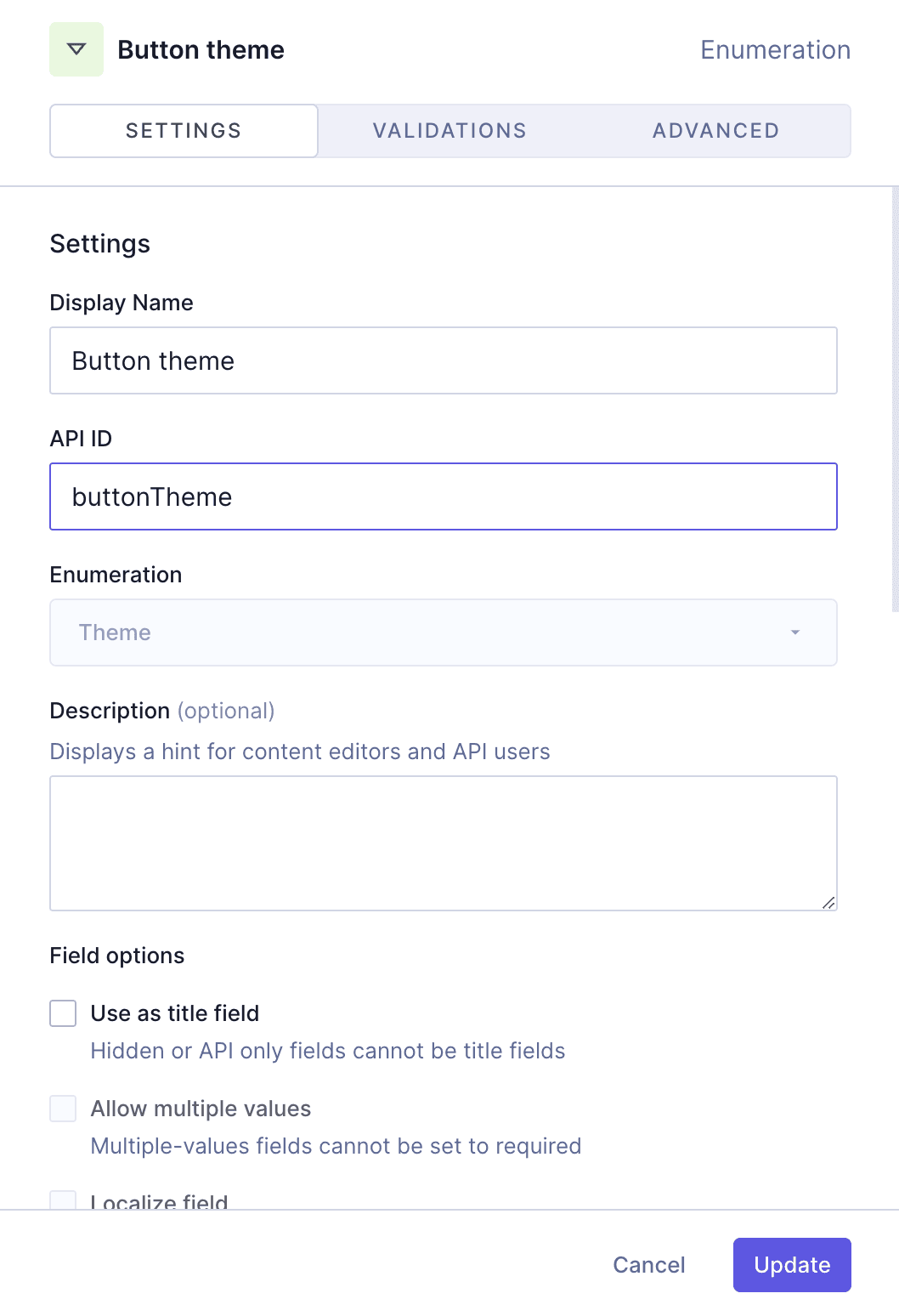899x1316 pixels.
Task: Click the chevron inside the Enumeration selector
Action: [795, 632]
